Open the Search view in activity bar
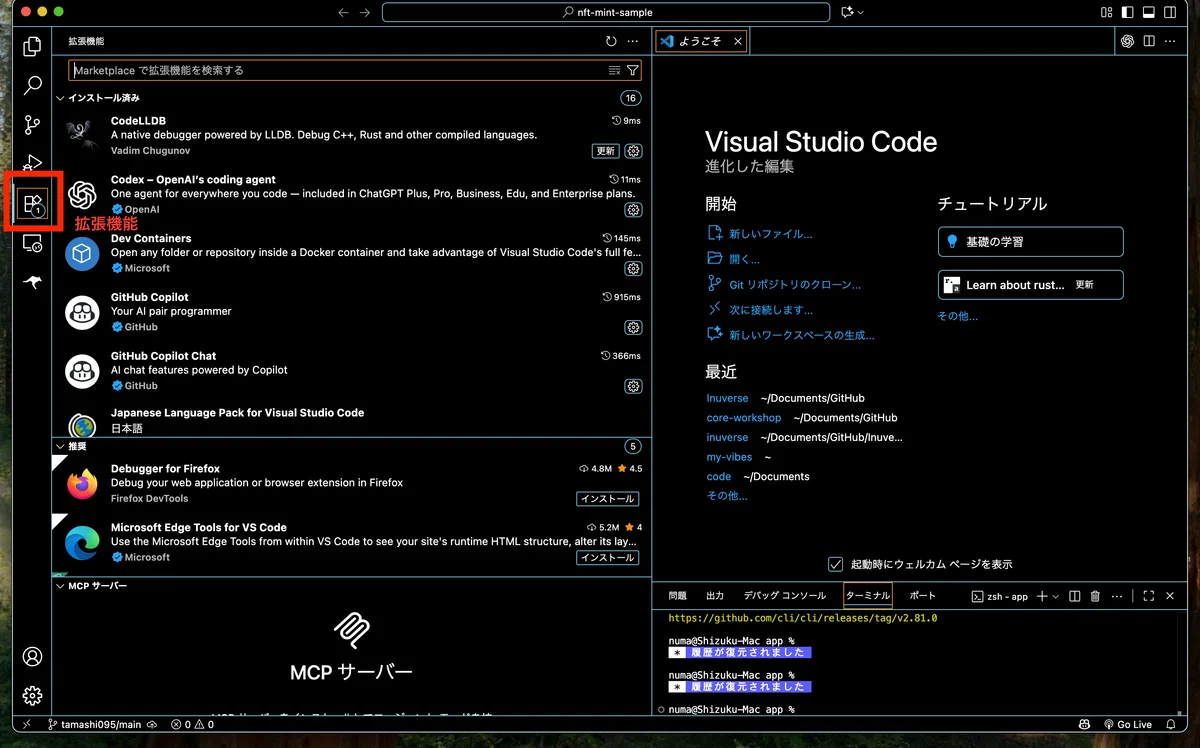Image resolution: width=1200 pixels, height=748 pixels. [33, 86]
